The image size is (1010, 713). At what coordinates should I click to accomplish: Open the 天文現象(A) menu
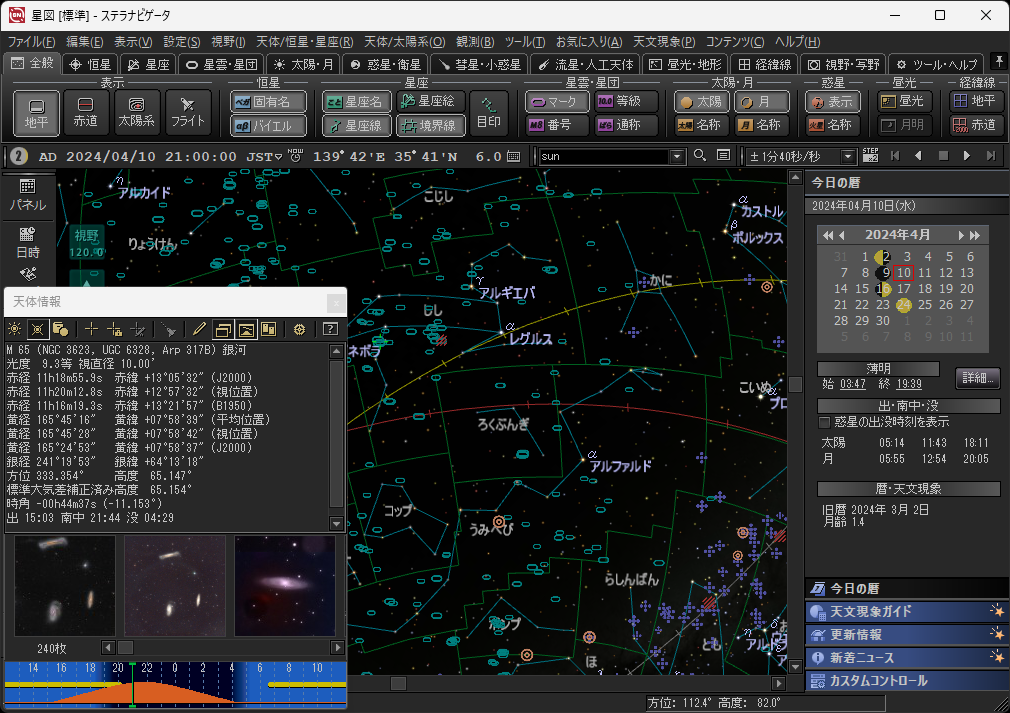click(664, 42)
